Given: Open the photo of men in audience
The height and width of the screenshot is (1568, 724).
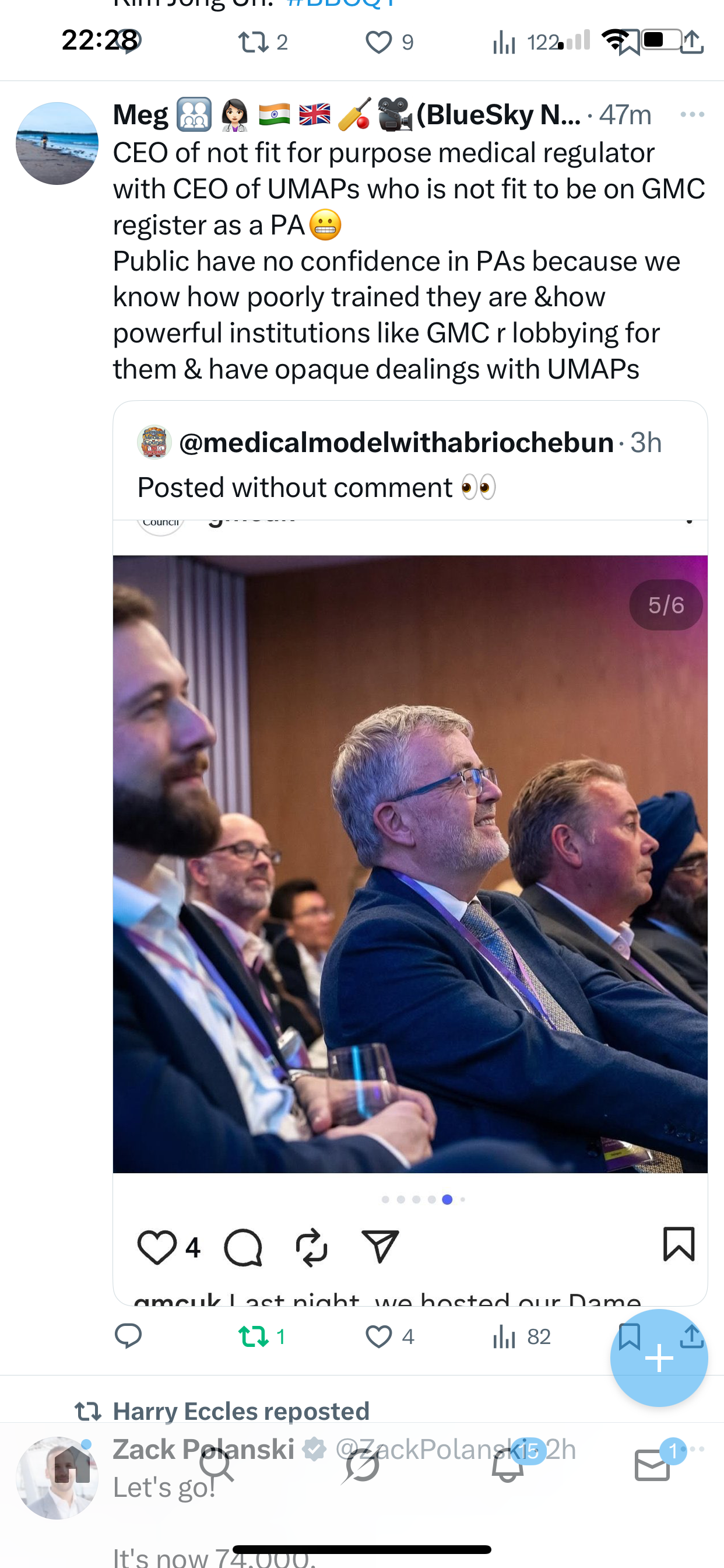Looking at the screenshot, I should (410, 864).
